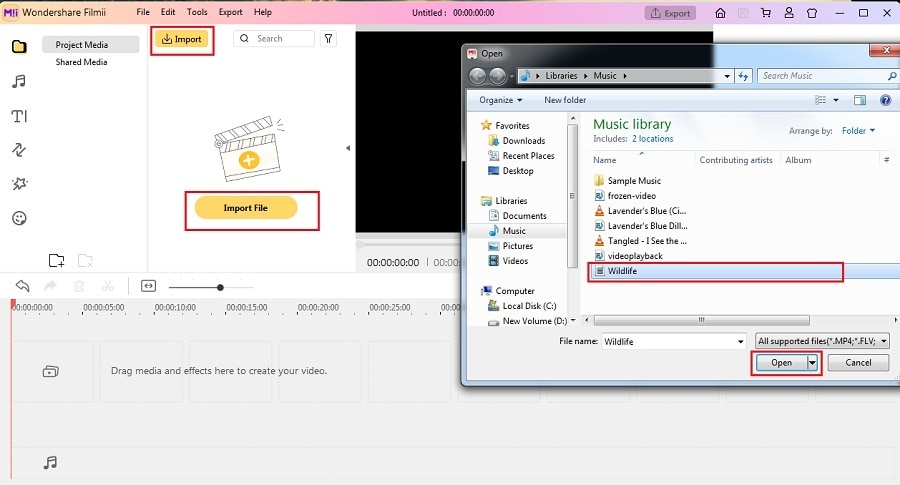The width and height of the screenshot is (900, 485).
Task: Click the 2 locations link
Action: (653, 139)
